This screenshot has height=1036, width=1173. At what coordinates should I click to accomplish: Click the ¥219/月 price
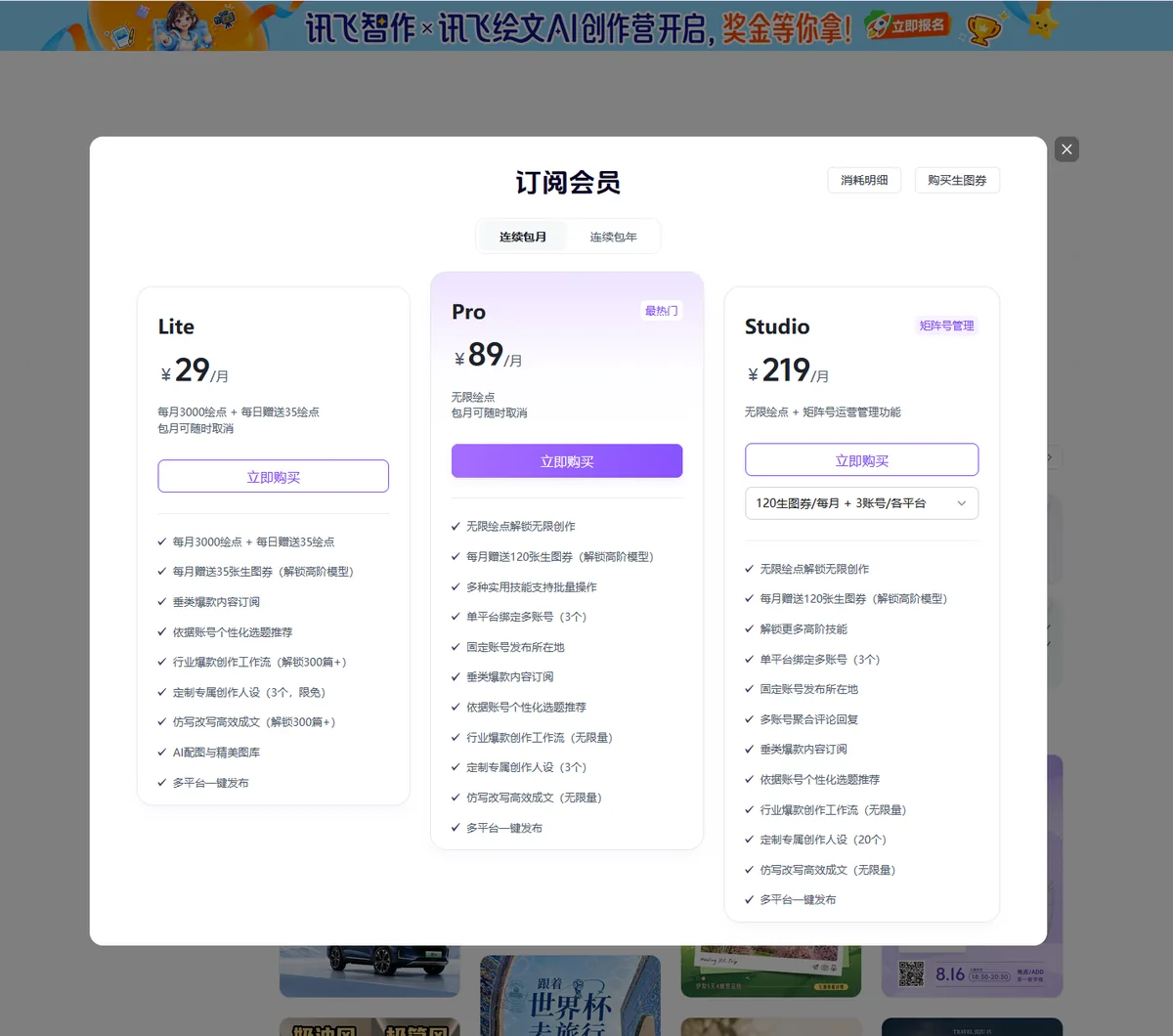pyautogui.click(x=788, y=370)
